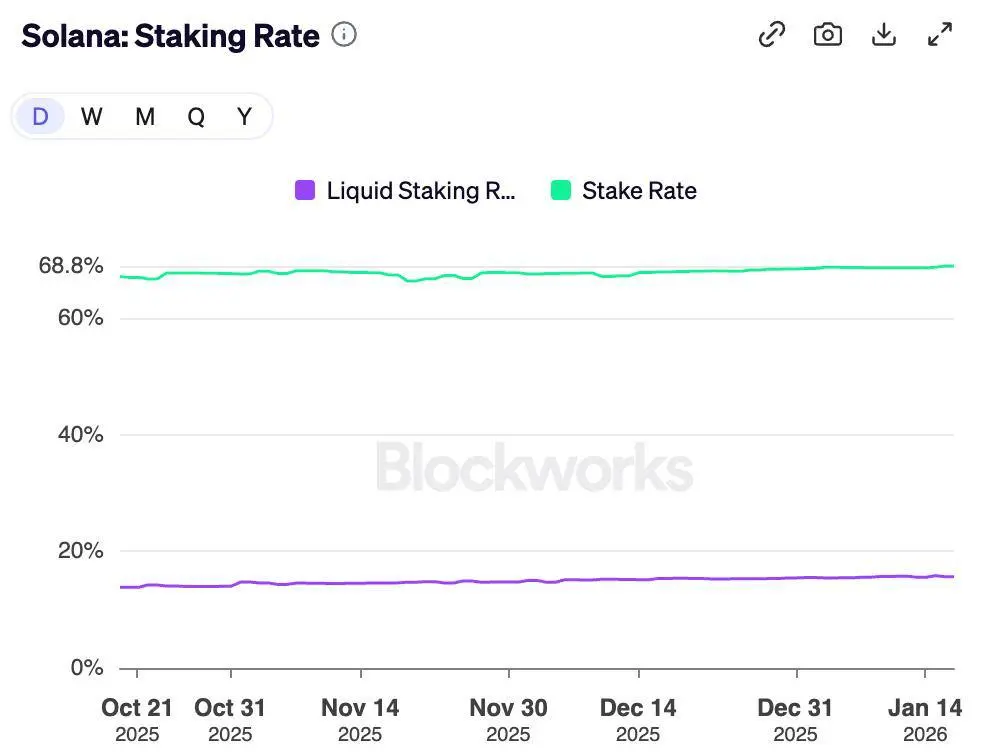Viewport: 982px width, 754px height.
Task: Choose the Q quarterly interval
Action: 196,117
